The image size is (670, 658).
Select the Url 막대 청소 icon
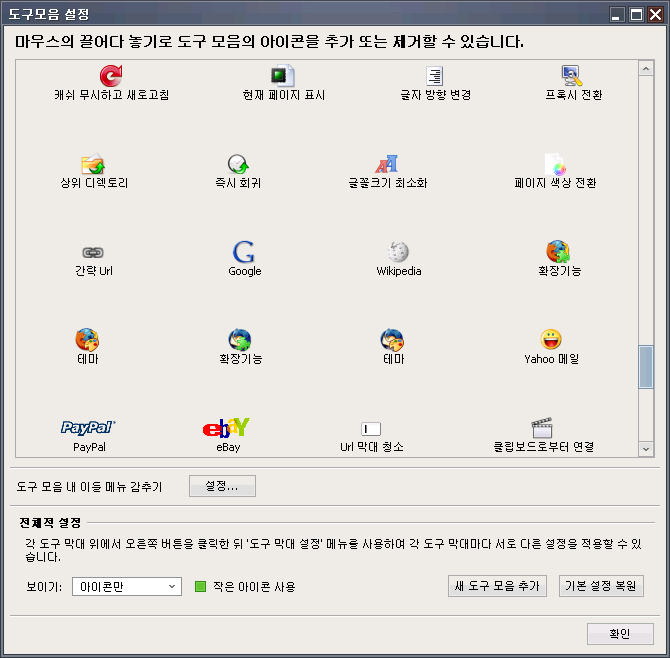tap(371, 429)
